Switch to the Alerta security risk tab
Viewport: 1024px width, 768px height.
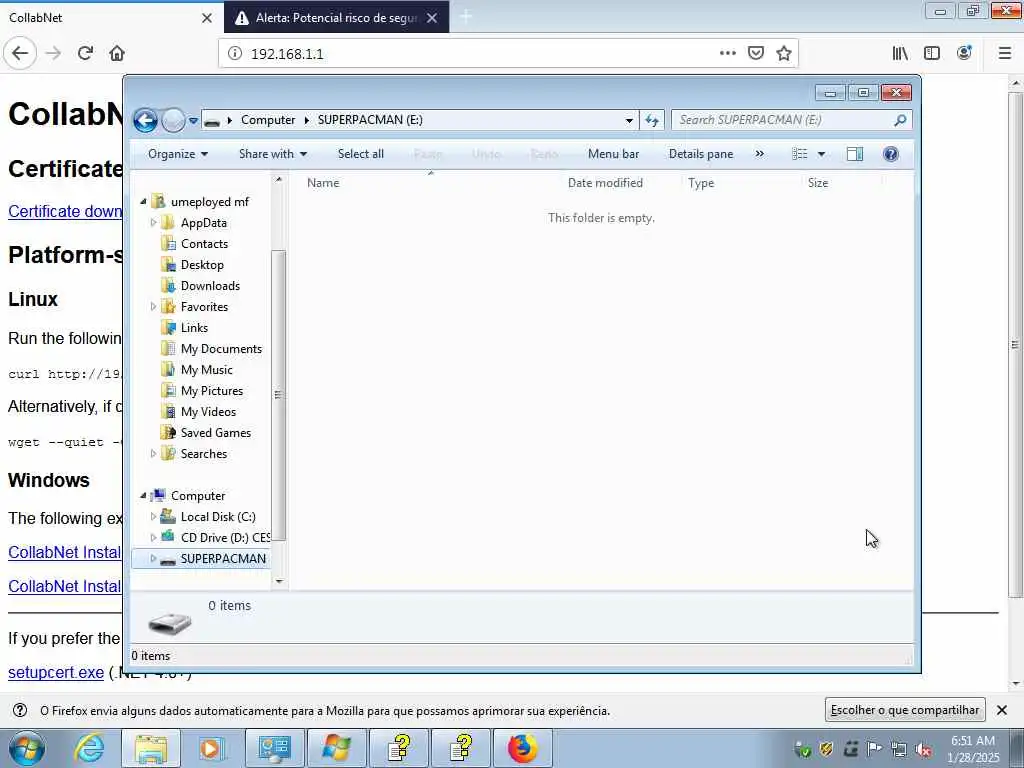click(336, 18)
